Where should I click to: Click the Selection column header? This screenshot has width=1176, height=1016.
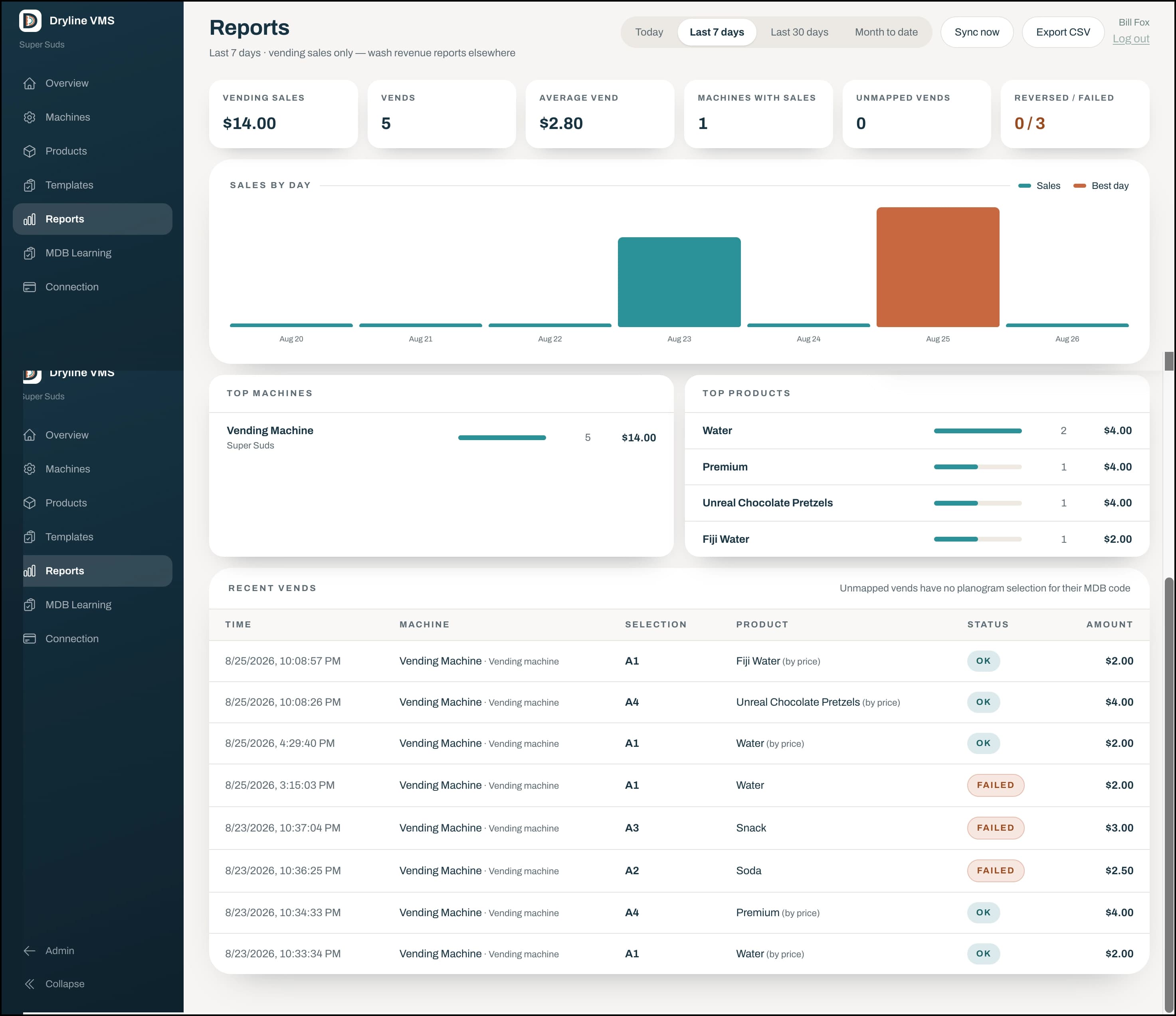tap(655, 625)
